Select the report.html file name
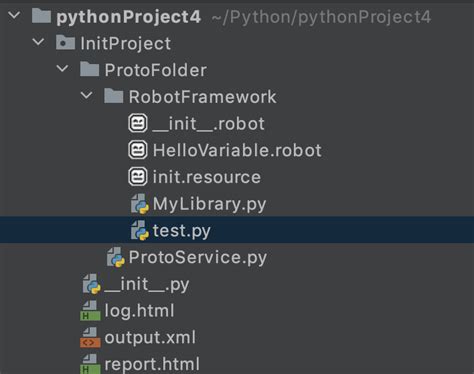 point(152,364)
